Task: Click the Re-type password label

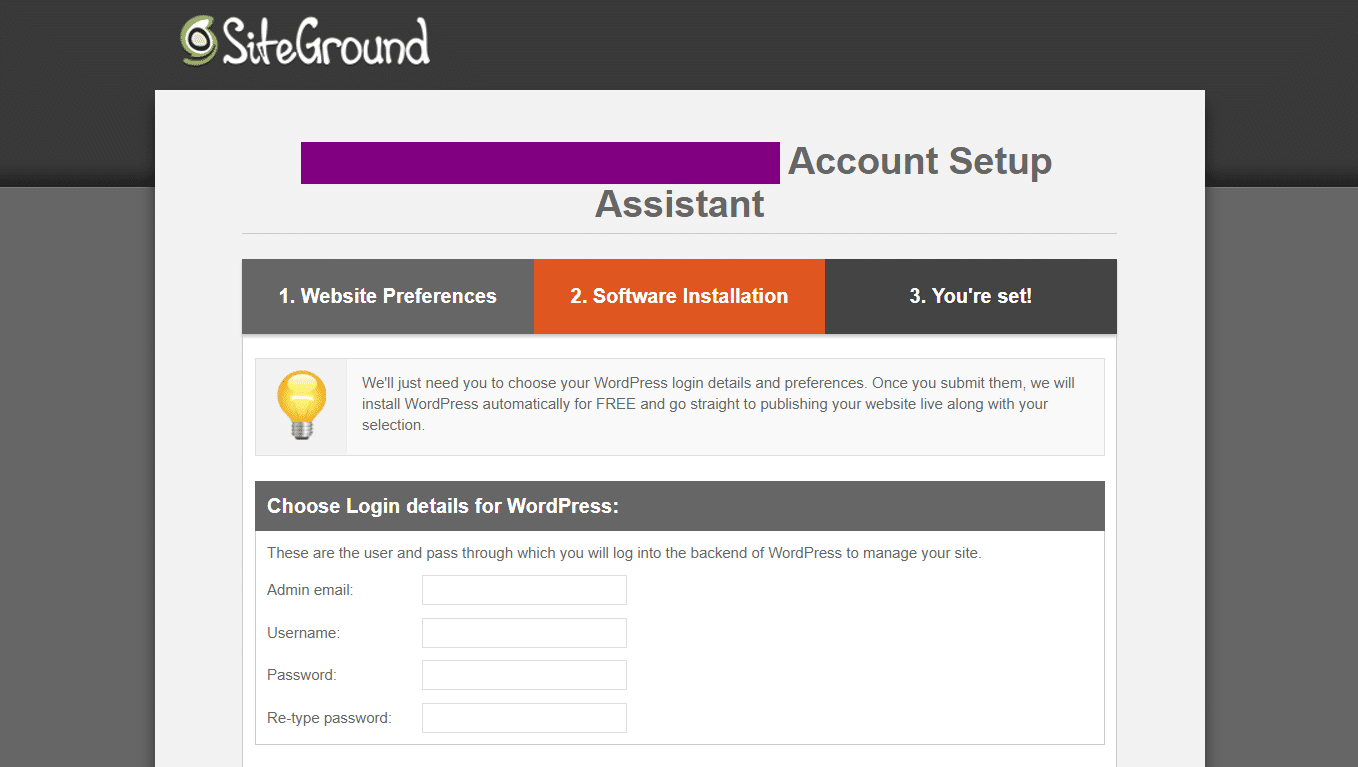Action: click(x=329, y=718)
